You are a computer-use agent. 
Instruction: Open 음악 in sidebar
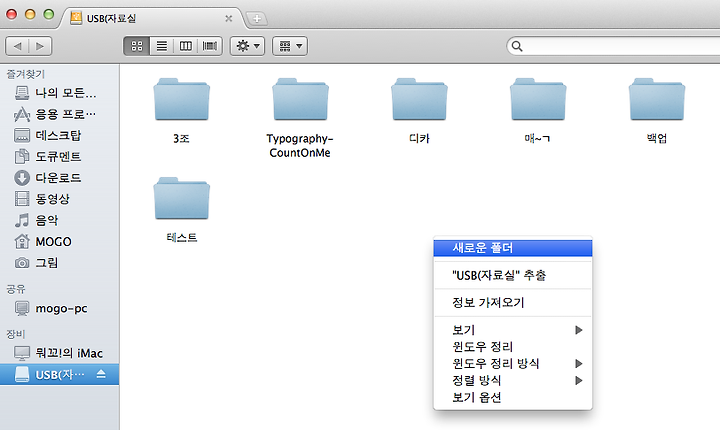(60, 221)
